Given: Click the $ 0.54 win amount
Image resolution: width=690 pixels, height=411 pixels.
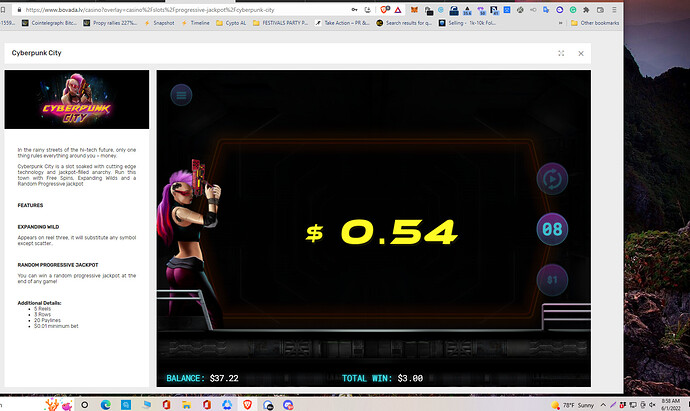Looking at the screenshot, I should click(382, 232).
